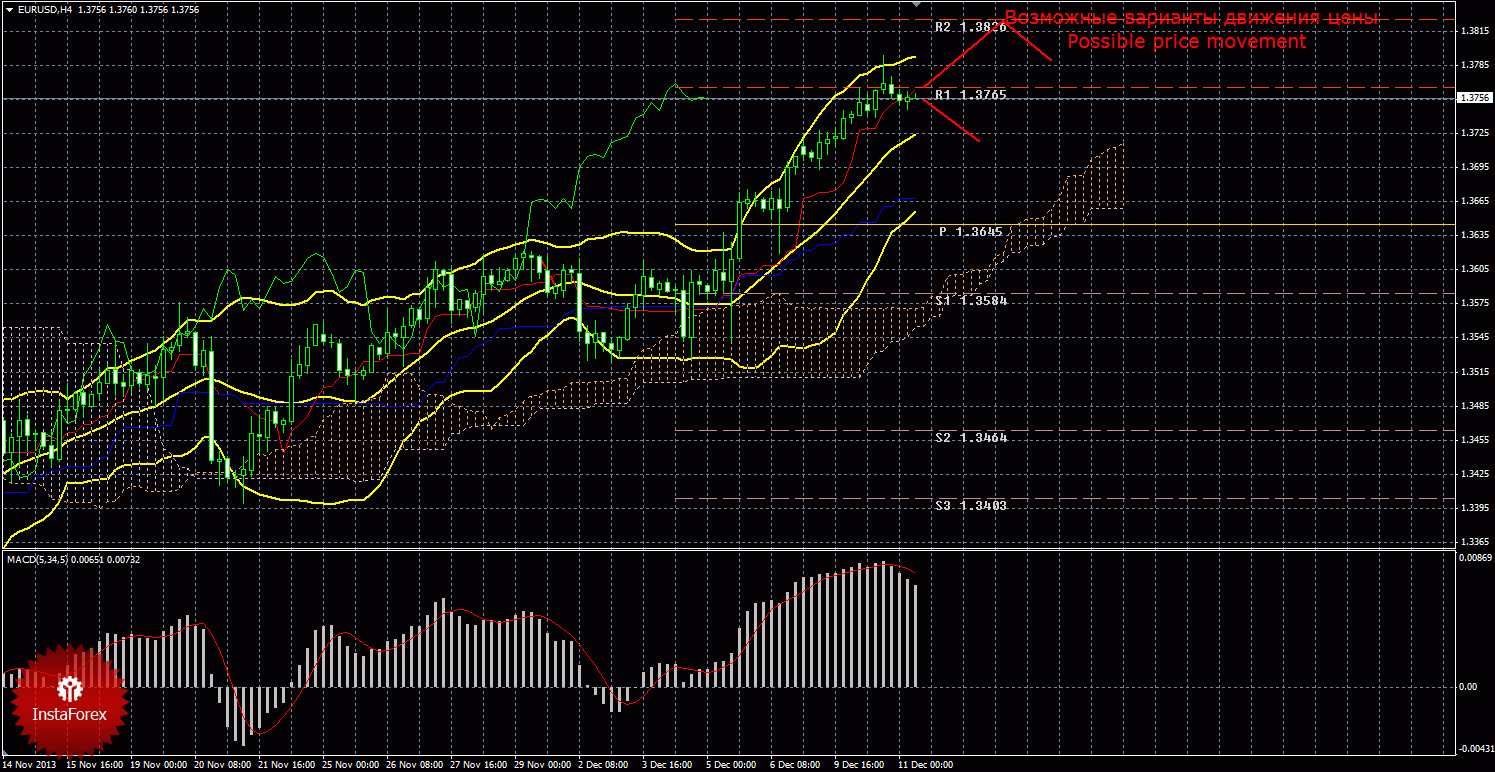Click the 5 Dec 00:00 time label
The image size is (1495, 772).
pos(732,765)
